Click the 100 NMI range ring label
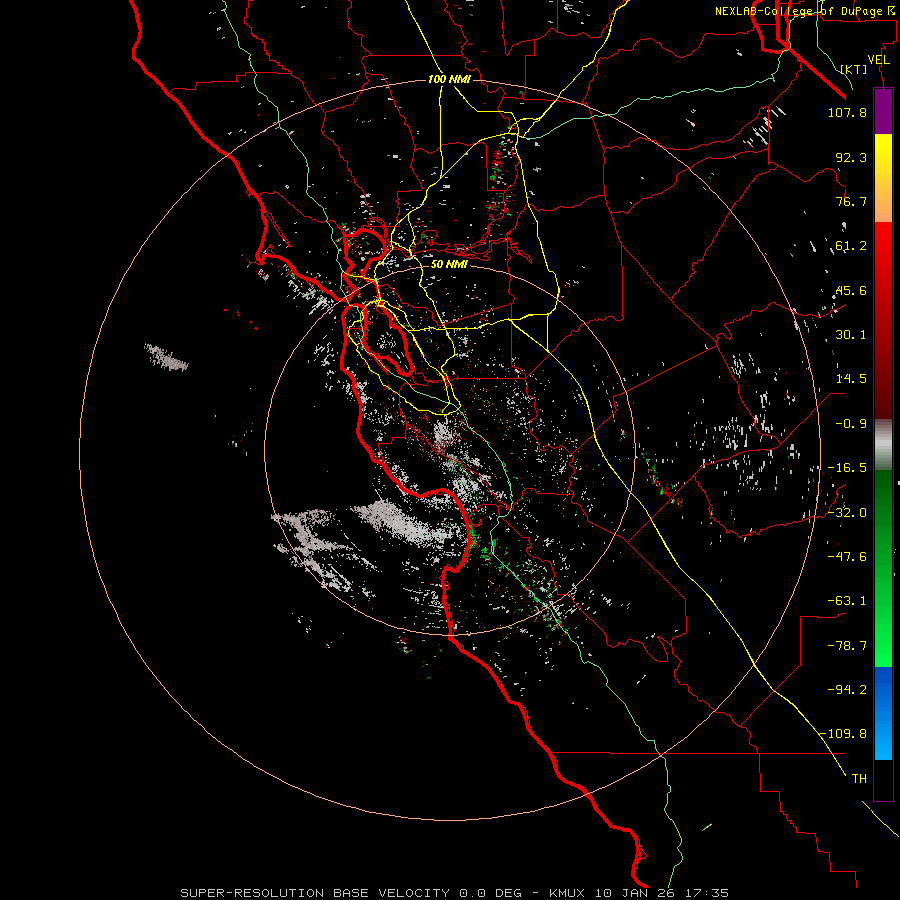900x900 pixels. pos(449,79)
